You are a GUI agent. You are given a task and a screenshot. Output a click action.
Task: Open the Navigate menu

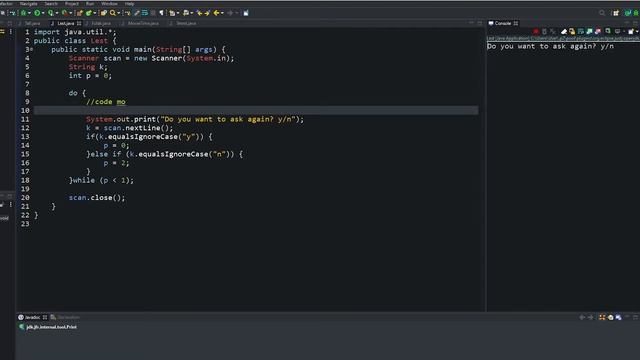(x=29, y=4)
